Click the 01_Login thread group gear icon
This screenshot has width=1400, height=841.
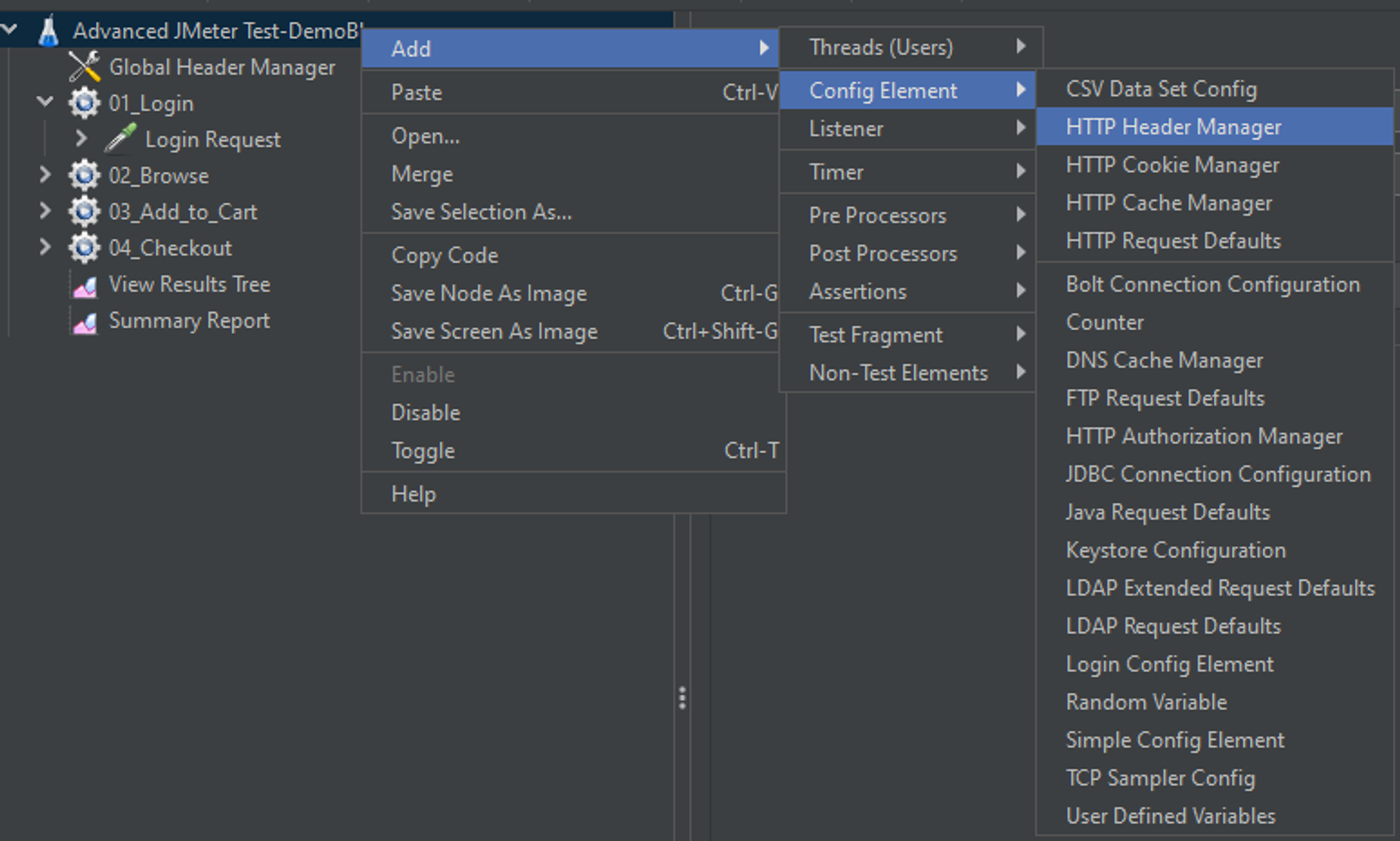tap(84, 104)
